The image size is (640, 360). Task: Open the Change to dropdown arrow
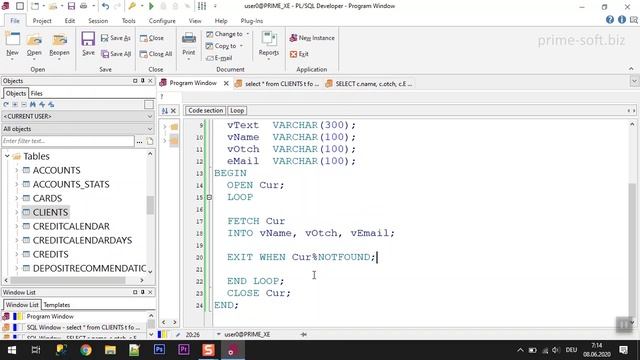click(247, 34)
